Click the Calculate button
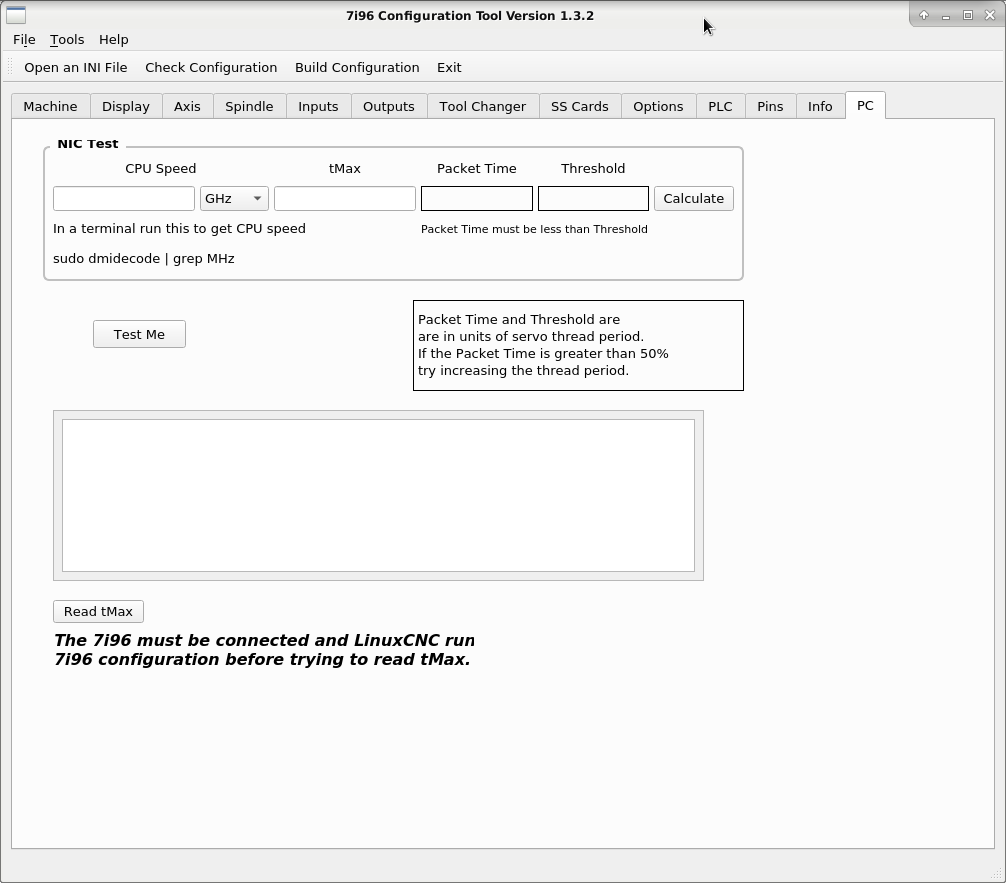The image size is (1006, 883). click(x=694, y=198)
